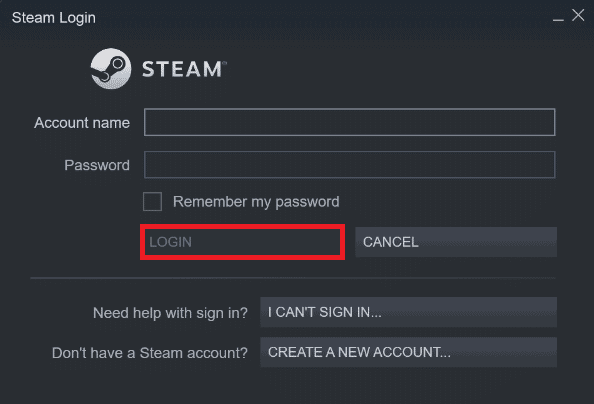Click the STEAM wordmark beside the logo
Viewport: 594px width, 404px height.
(182, 69)
